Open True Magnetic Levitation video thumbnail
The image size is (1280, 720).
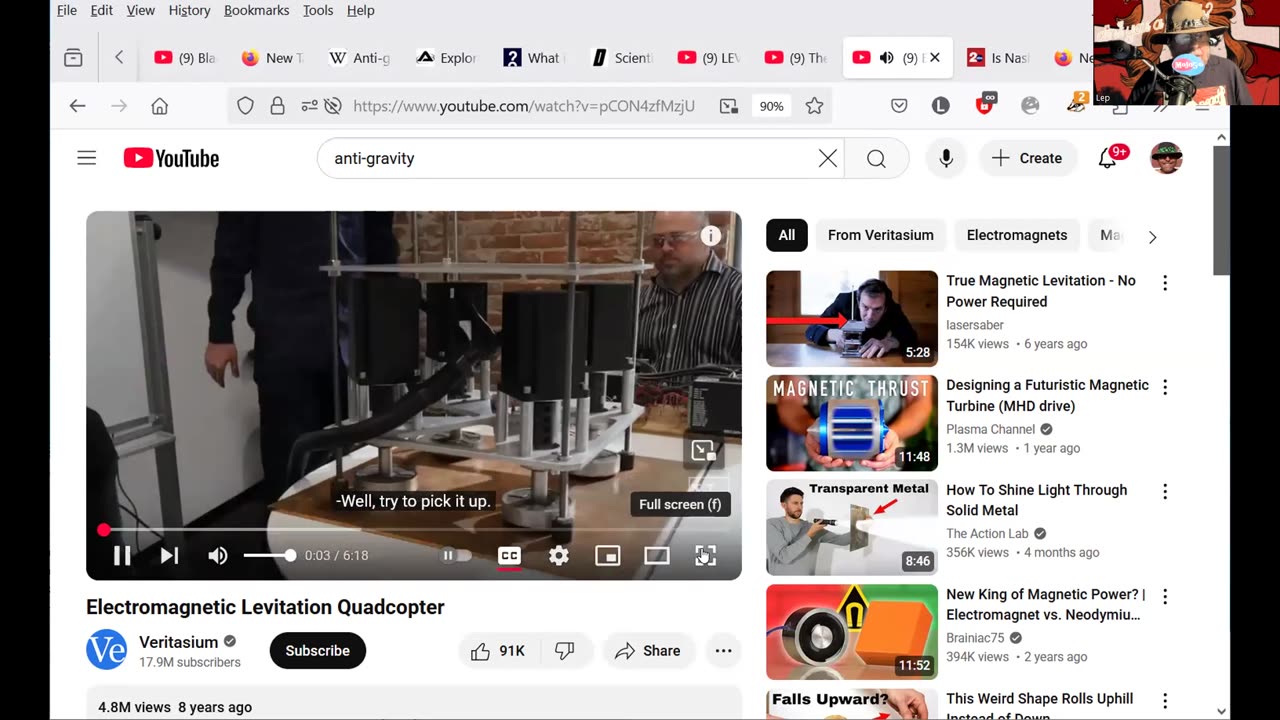point(852,319)
